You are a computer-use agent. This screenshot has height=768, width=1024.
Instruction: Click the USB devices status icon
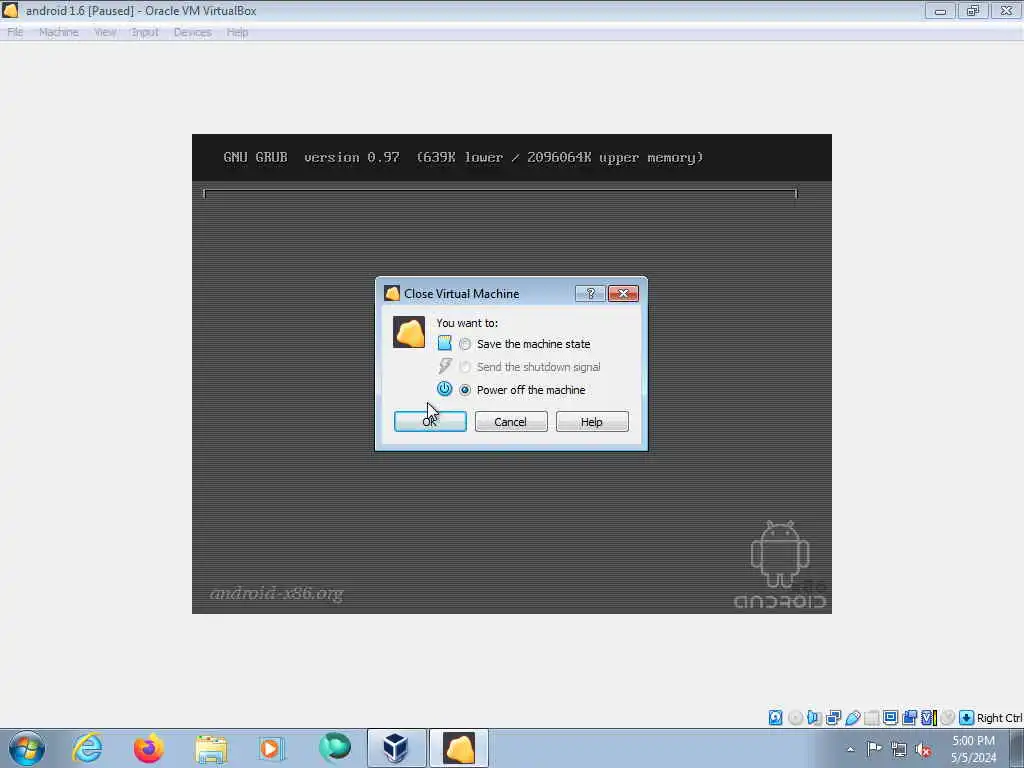tap(853, 718)
